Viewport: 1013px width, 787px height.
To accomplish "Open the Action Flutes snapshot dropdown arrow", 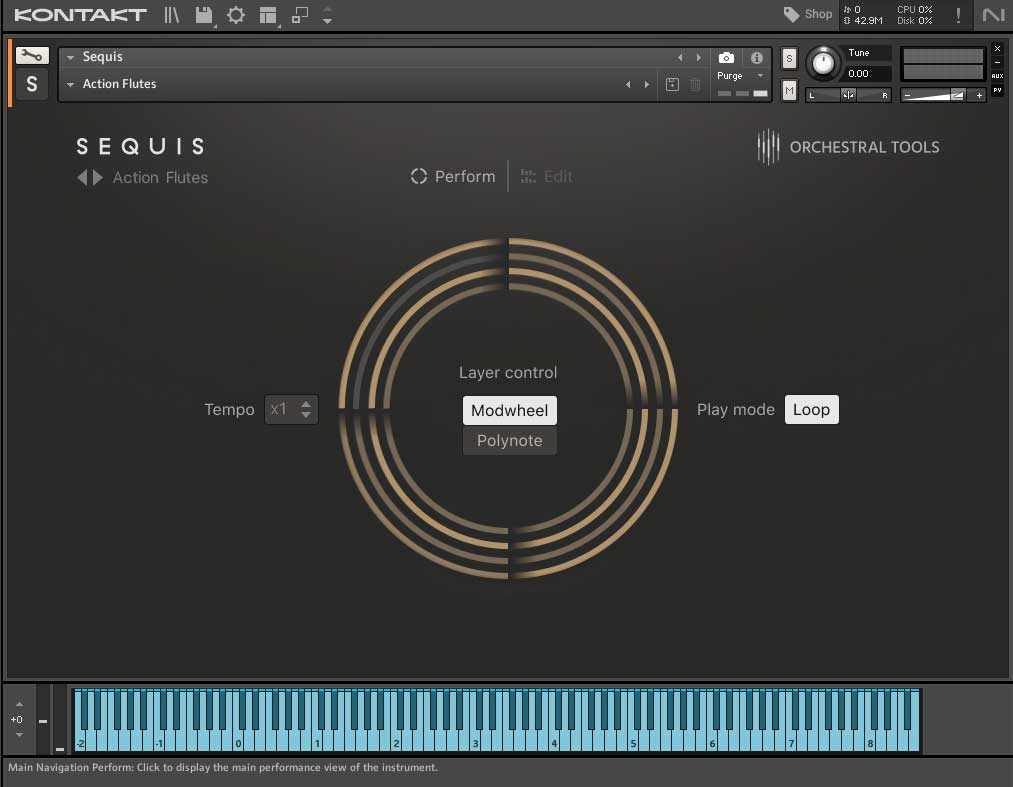I will [70, 85].
